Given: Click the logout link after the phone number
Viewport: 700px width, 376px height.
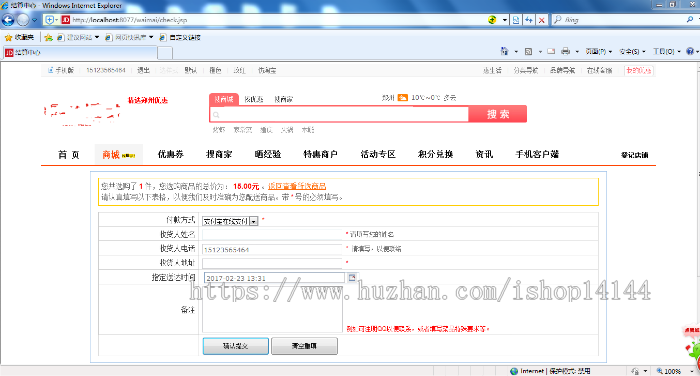Looking at the screenshot, I should coord(143,70).
